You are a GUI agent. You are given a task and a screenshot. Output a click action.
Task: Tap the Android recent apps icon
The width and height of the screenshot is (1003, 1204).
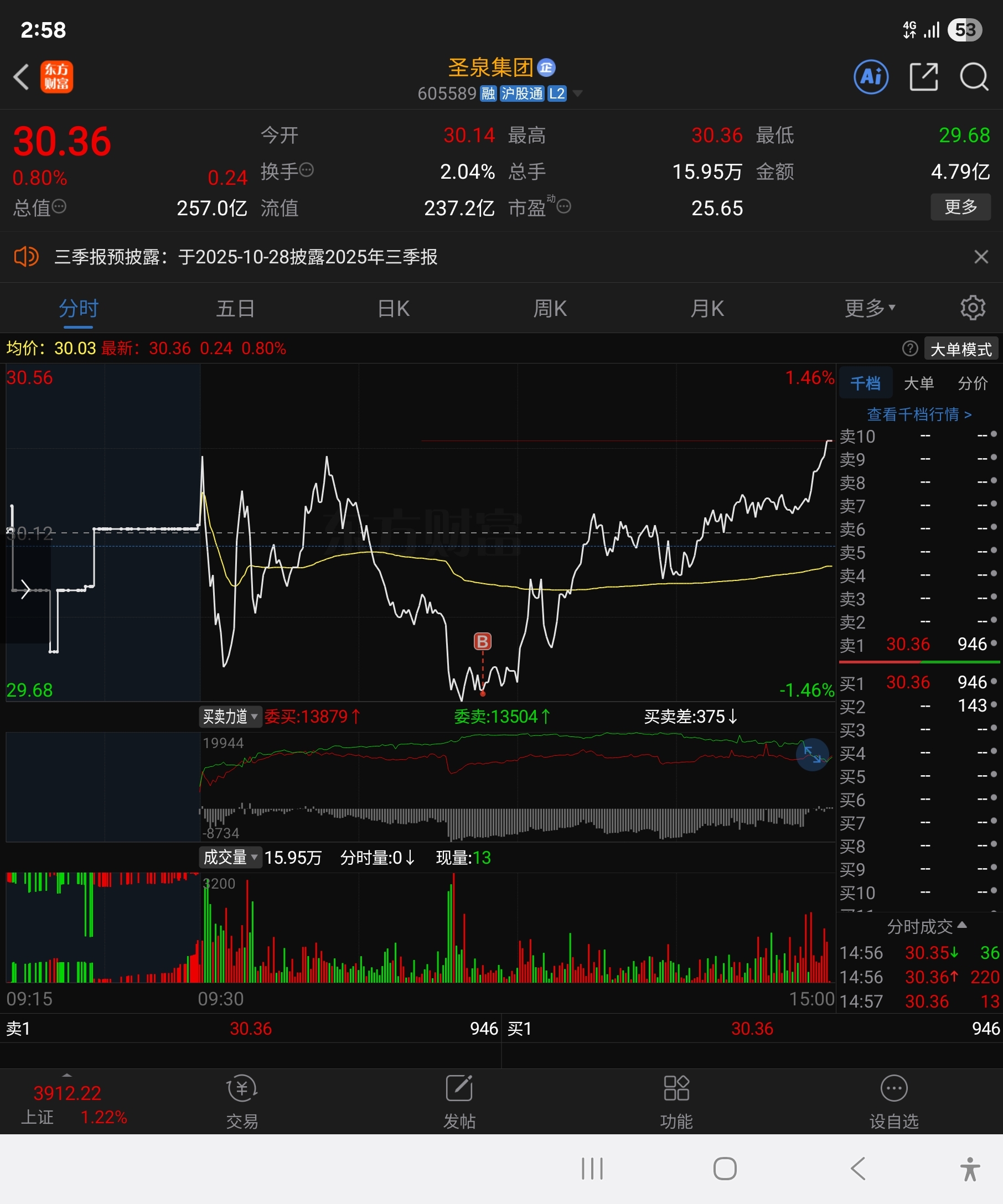tap(592, 1169)
